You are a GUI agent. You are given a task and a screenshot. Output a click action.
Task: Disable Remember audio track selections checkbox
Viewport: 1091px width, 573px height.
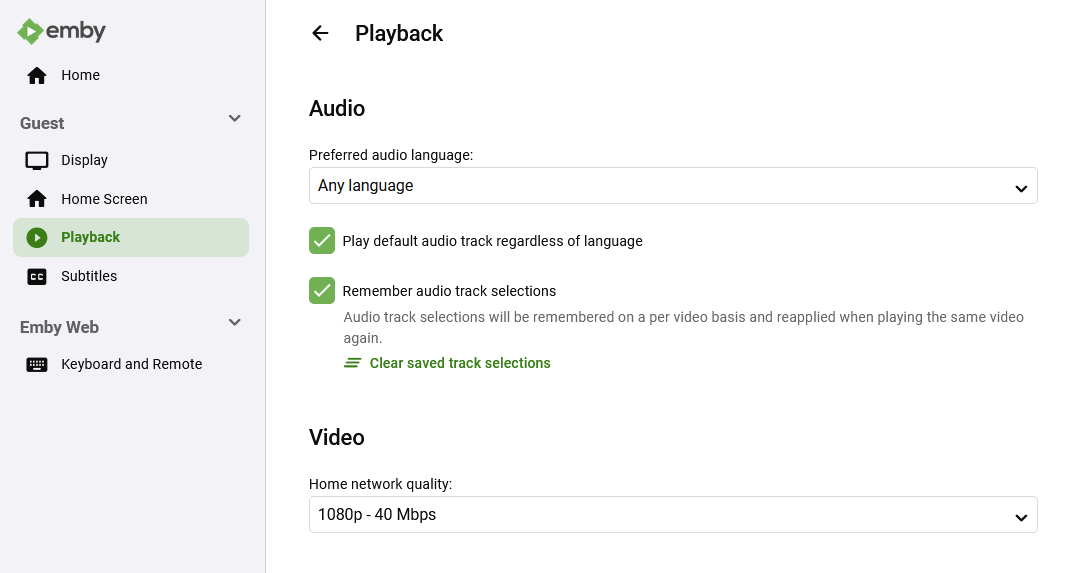coord(322,291)
